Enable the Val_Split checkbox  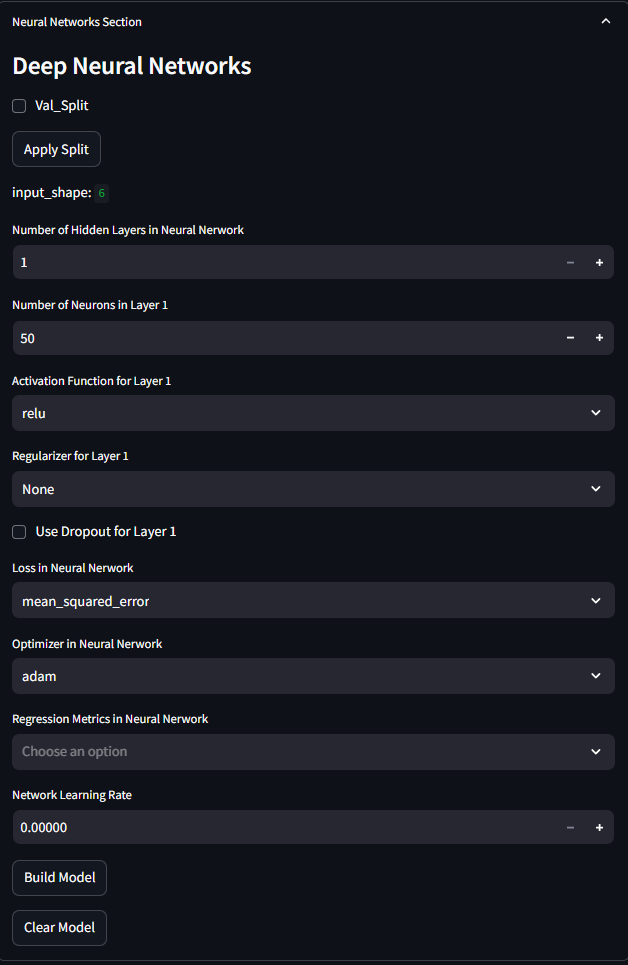(x=19, y=106)
